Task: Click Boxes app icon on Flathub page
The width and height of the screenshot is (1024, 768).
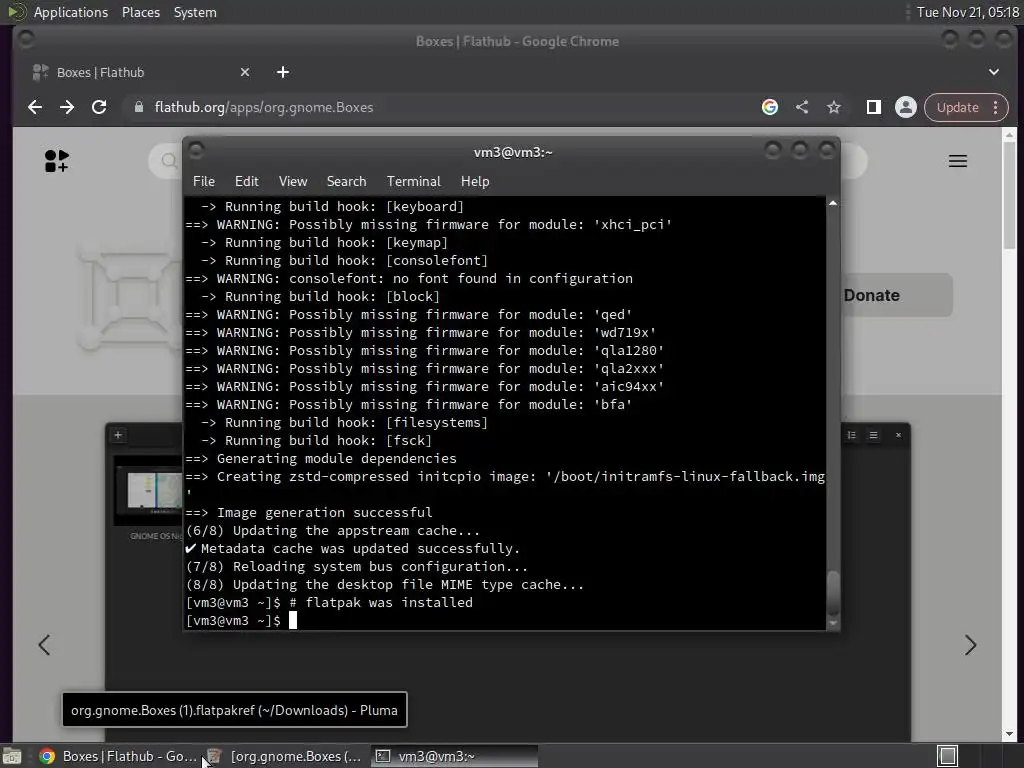Action: [x=129, y=298]
